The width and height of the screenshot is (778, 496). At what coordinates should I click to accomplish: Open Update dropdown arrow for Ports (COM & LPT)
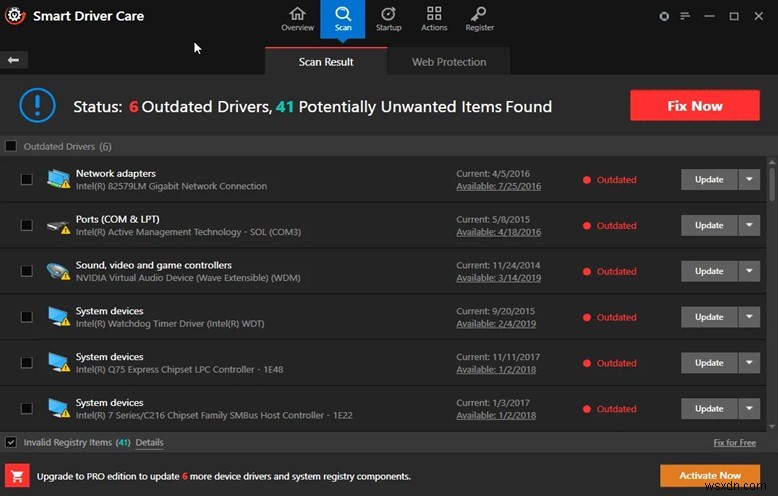point(750,226)
